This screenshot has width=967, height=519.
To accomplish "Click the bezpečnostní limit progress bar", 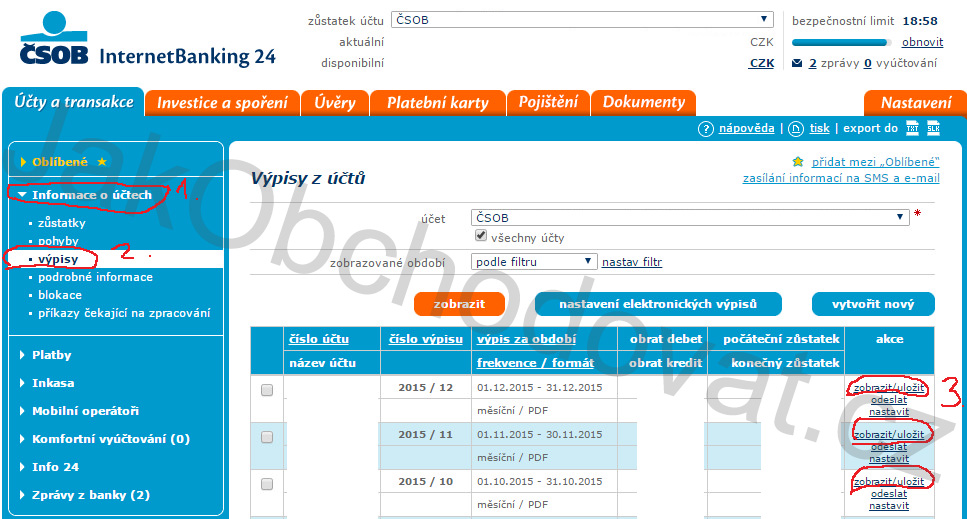I will pyautogui.click(x=842, y=43).
